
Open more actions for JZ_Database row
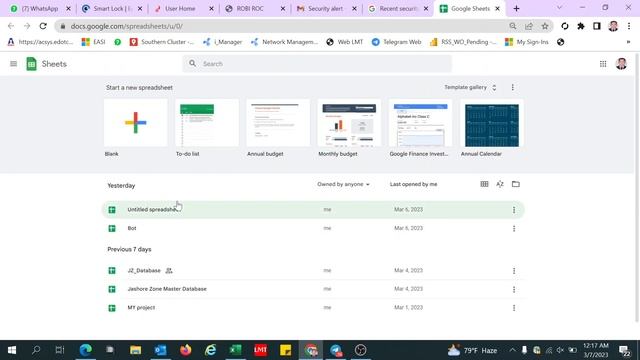[514, 271]
